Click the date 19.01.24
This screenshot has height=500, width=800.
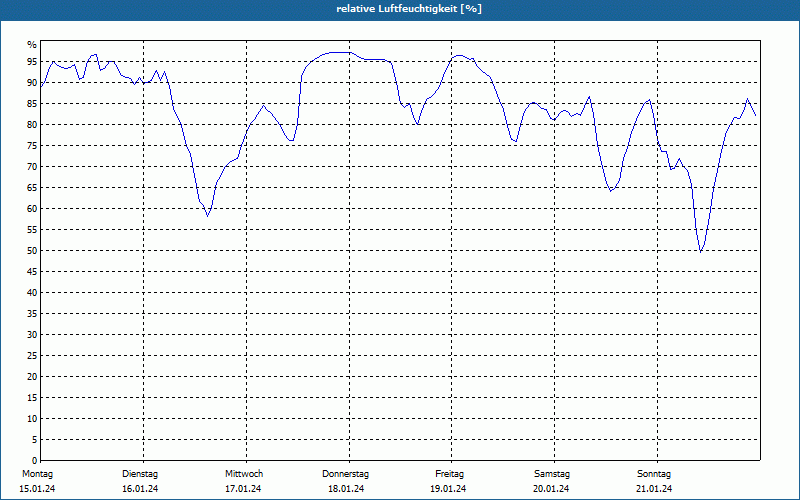[x=448, y=489]
